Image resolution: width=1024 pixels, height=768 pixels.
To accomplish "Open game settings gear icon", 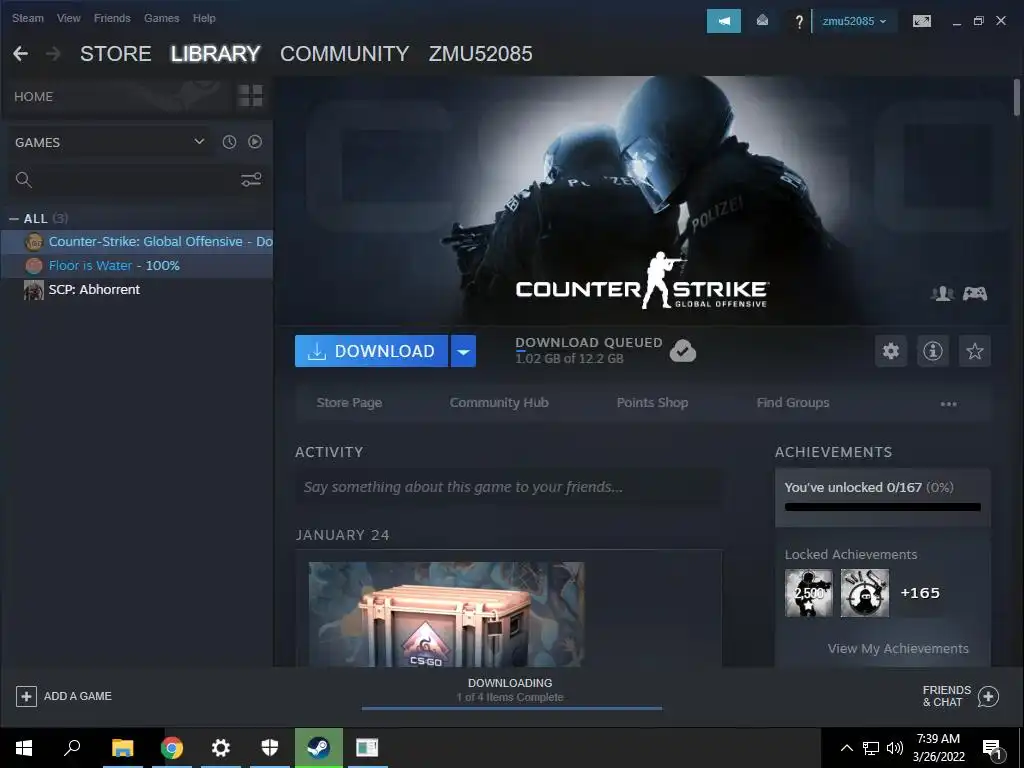I will (x=891, y=351).
